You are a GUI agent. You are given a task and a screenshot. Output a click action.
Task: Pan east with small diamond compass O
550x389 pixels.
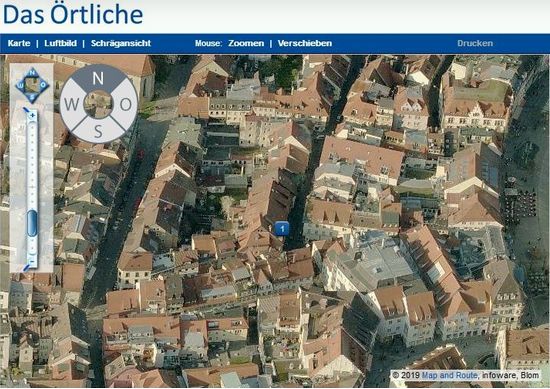coord(44,85)
